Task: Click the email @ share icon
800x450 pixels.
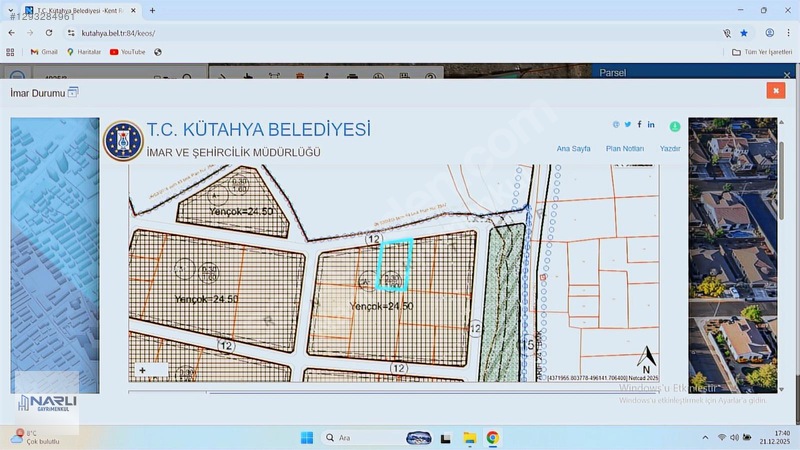Action: point(616,124)
